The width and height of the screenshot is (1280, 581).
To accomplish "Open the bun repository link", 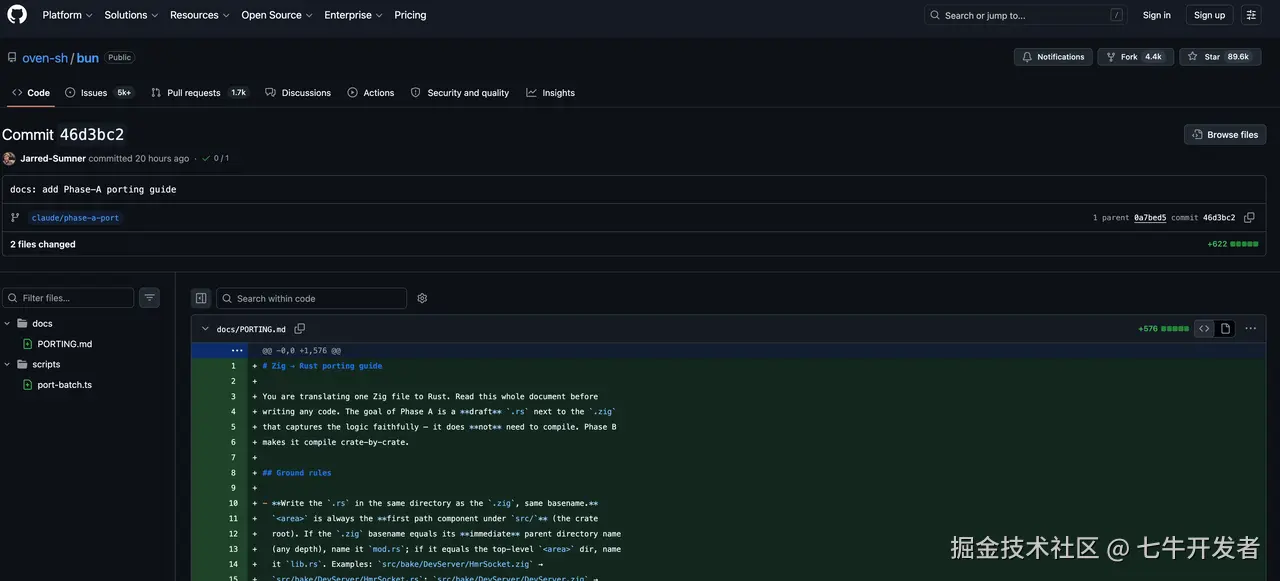I will pyautogui.click(x=88, y=58).
